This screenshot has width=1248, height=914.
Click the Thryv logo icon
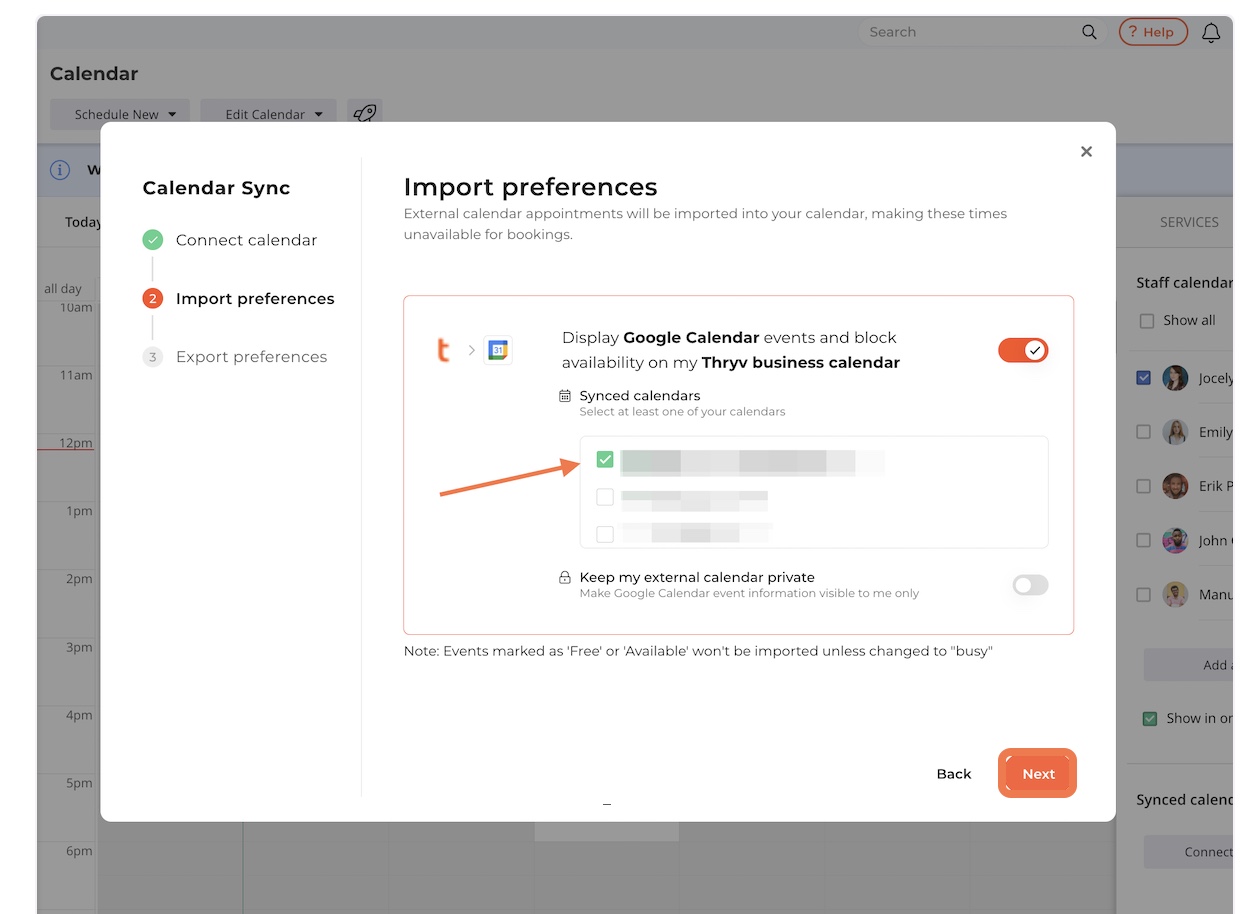443,350
